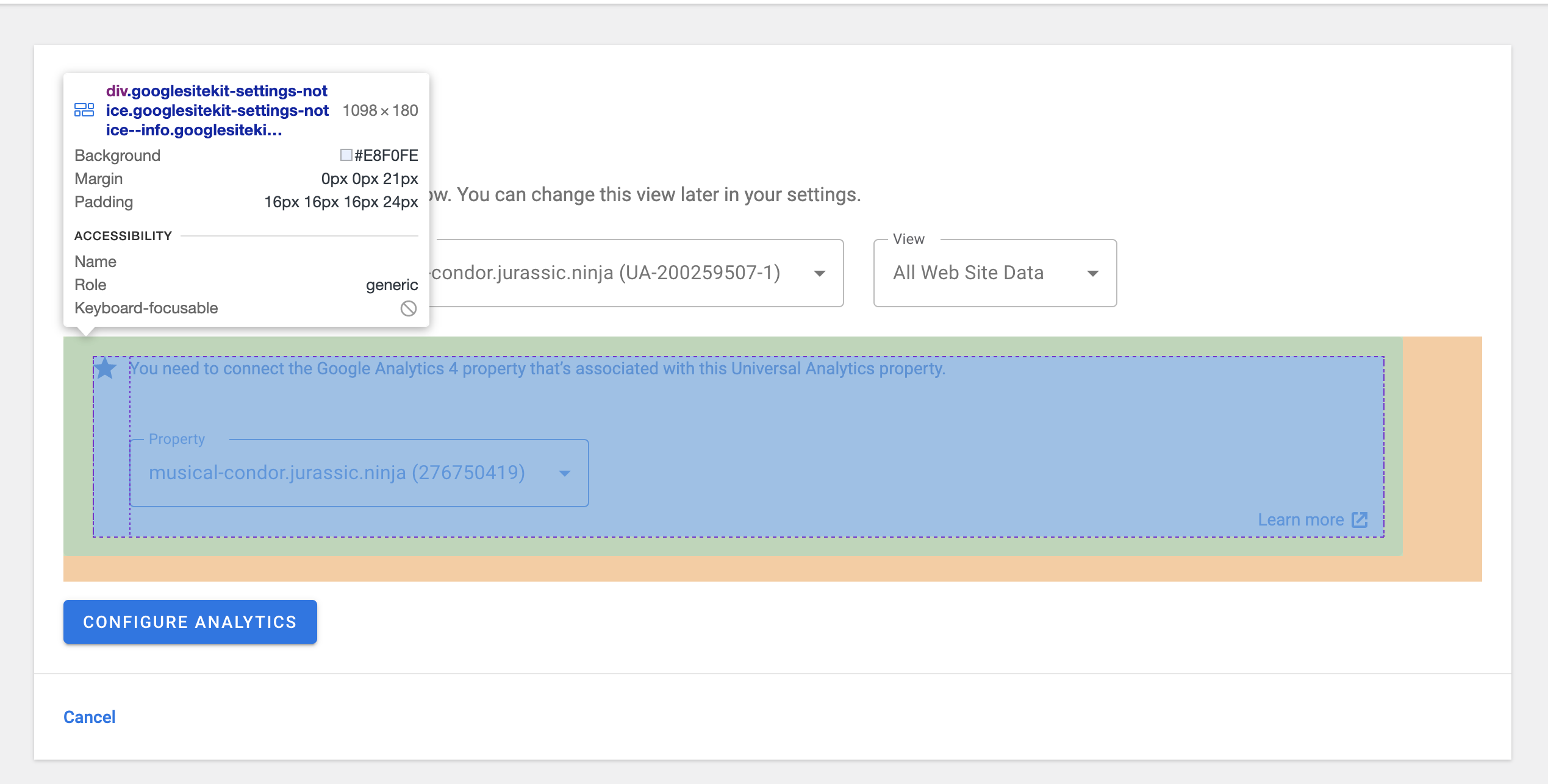The height and width of the screenshot is (784, 1548).
Task: Click the 'You need to connect the Google Analytics 4 property' text
Action: point(537,368)
